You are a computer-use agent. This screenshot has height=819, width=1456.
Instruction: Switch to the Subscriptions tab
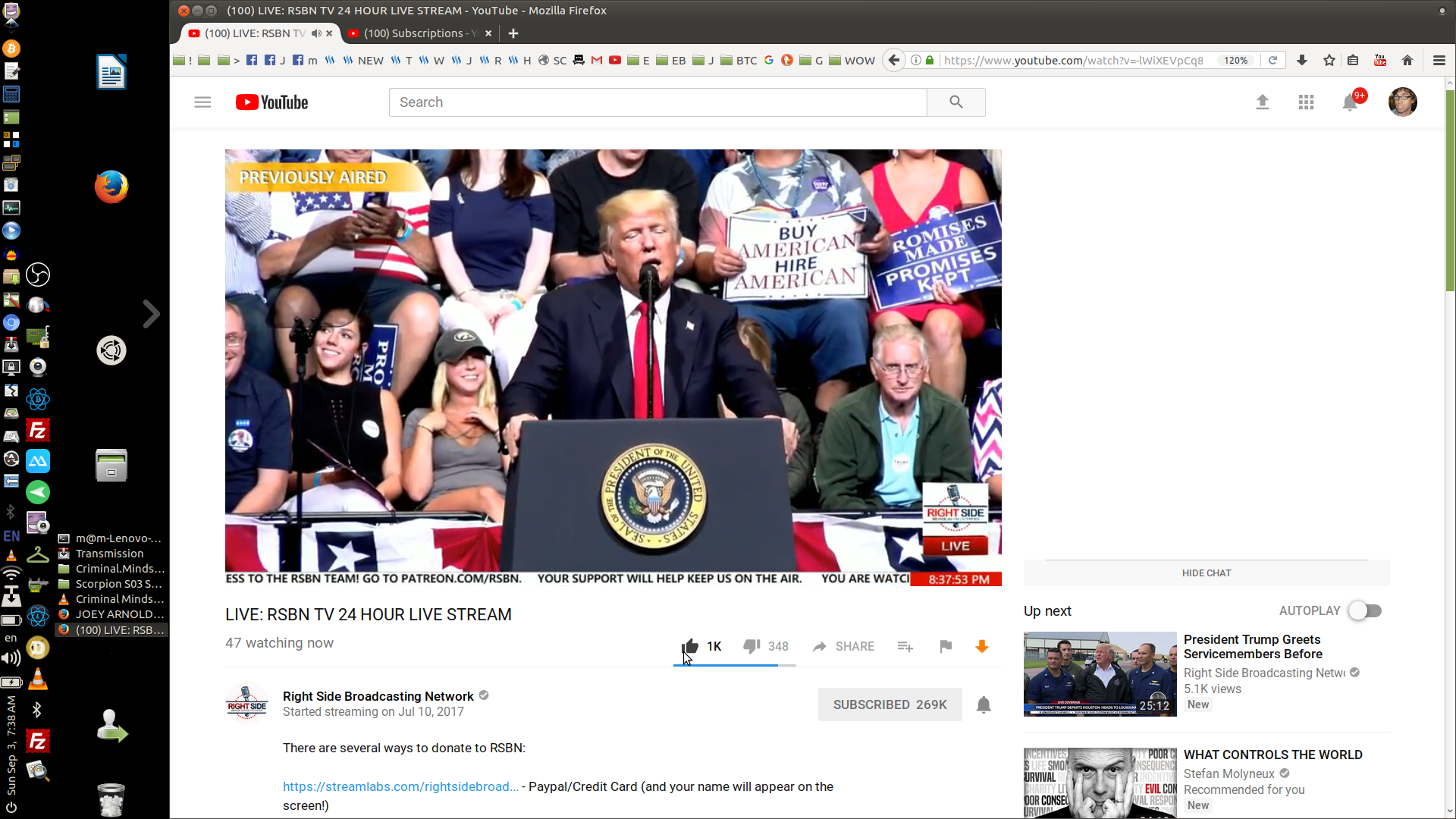(x=413, y=33)
